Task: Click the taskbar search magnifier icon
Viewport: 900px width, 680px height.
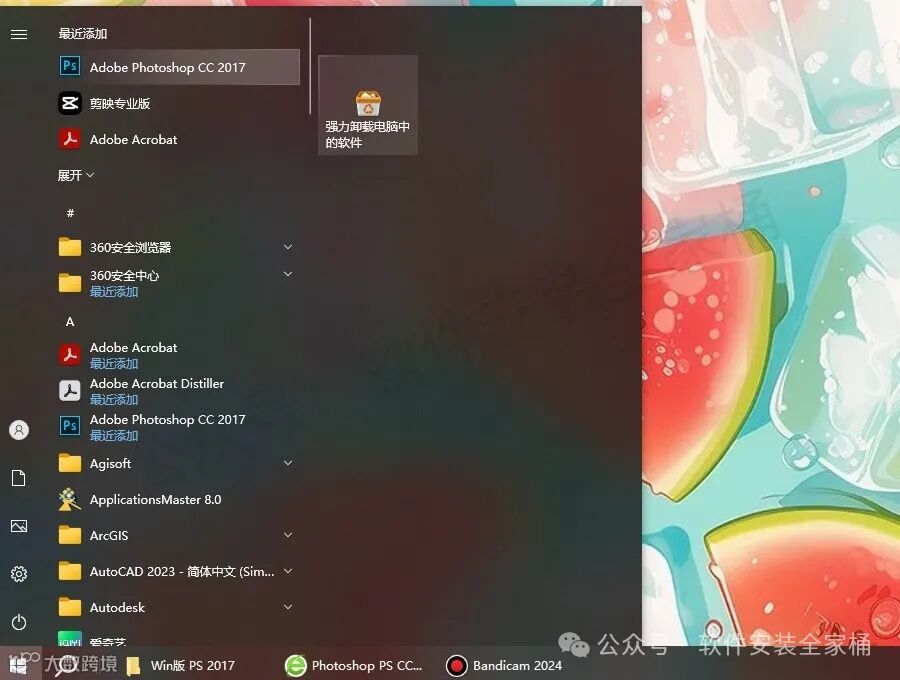Action: click(65, 666)
